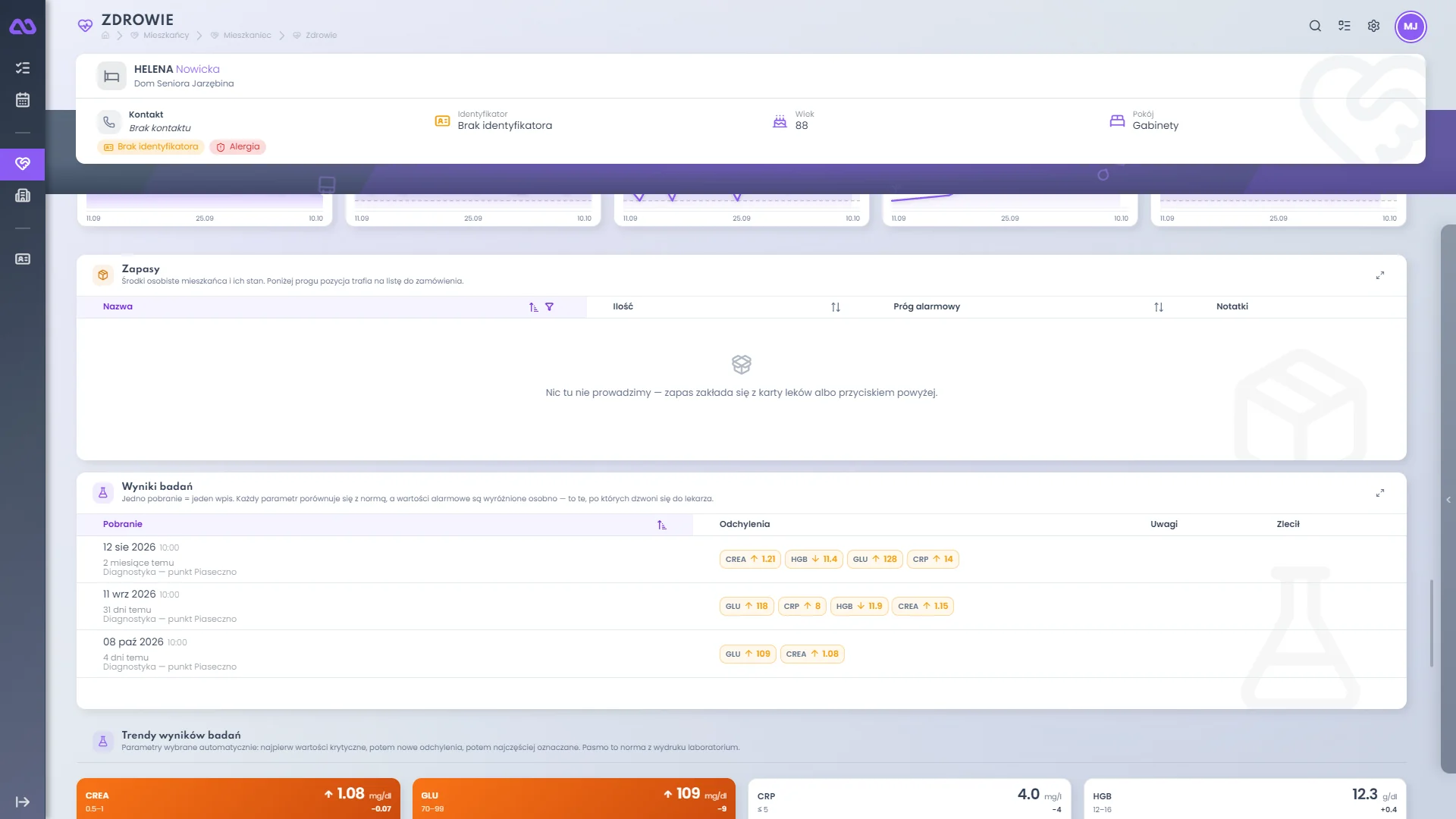
Task: Open the buildings section in sidebar
Action: click(23, 196)
